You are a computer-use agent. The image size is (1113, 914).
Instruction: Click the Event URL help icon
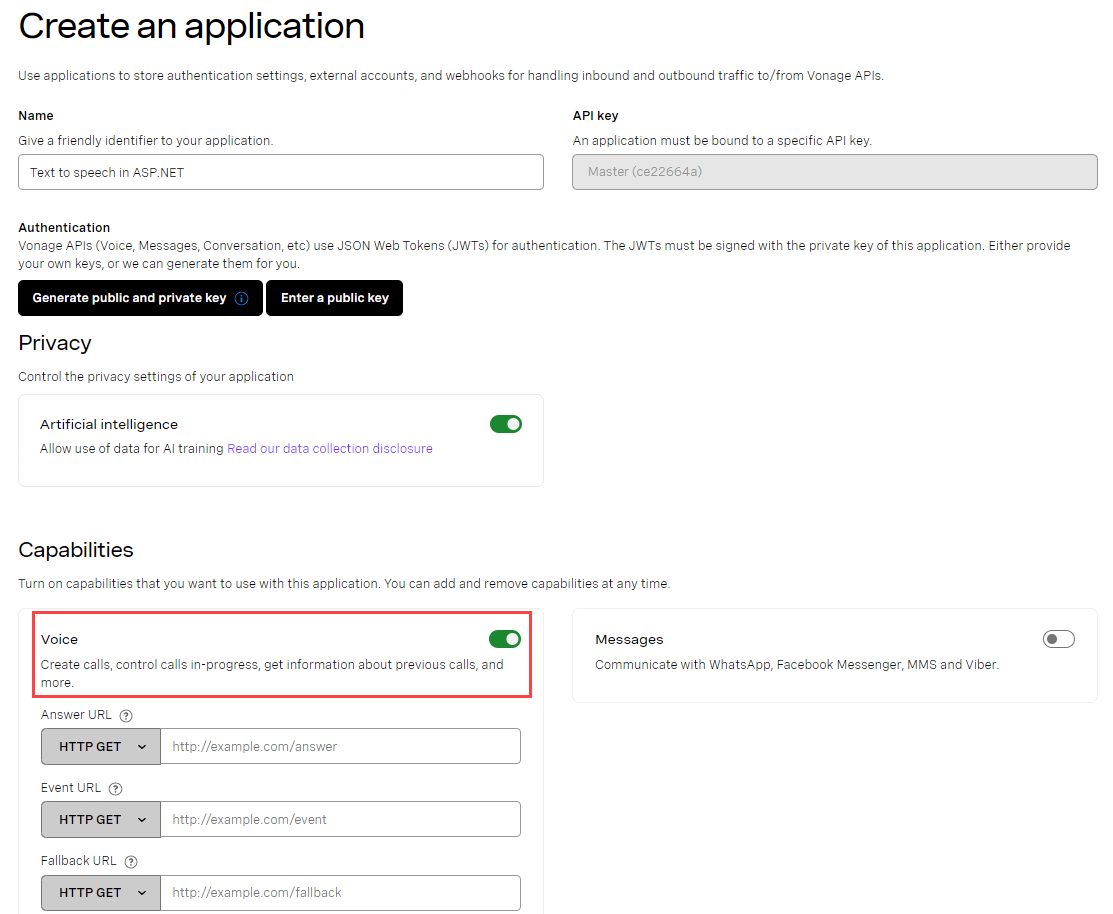[x=116, y=788]
